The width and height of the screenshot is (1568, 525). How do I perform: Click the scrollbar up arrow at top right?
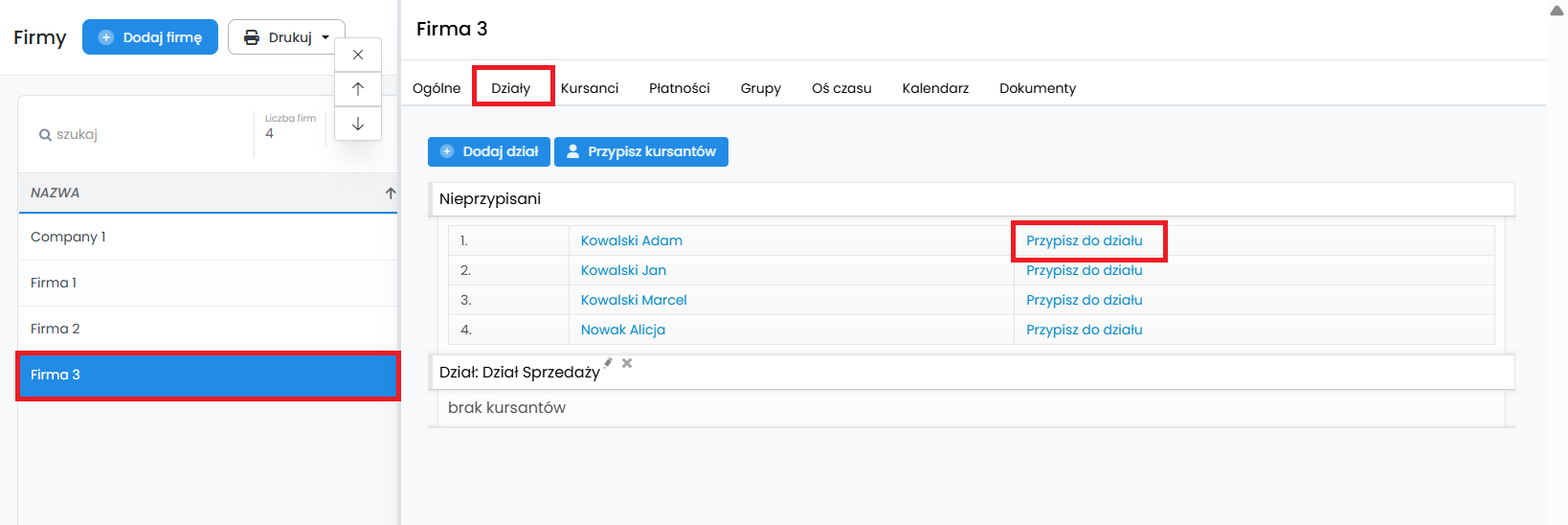[1557, 11]
